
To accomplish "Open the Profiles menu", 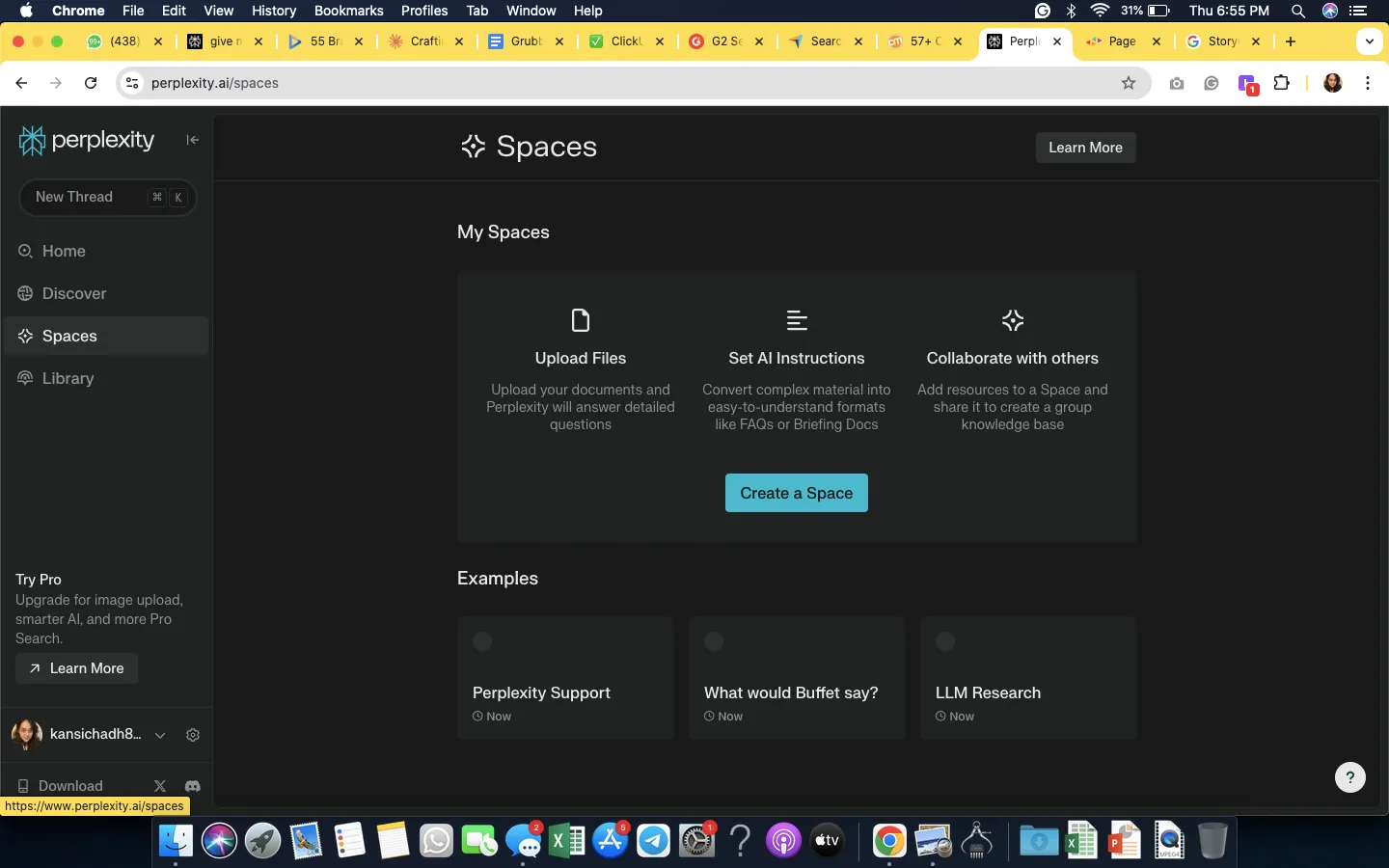I will click(x=424, y=11).
